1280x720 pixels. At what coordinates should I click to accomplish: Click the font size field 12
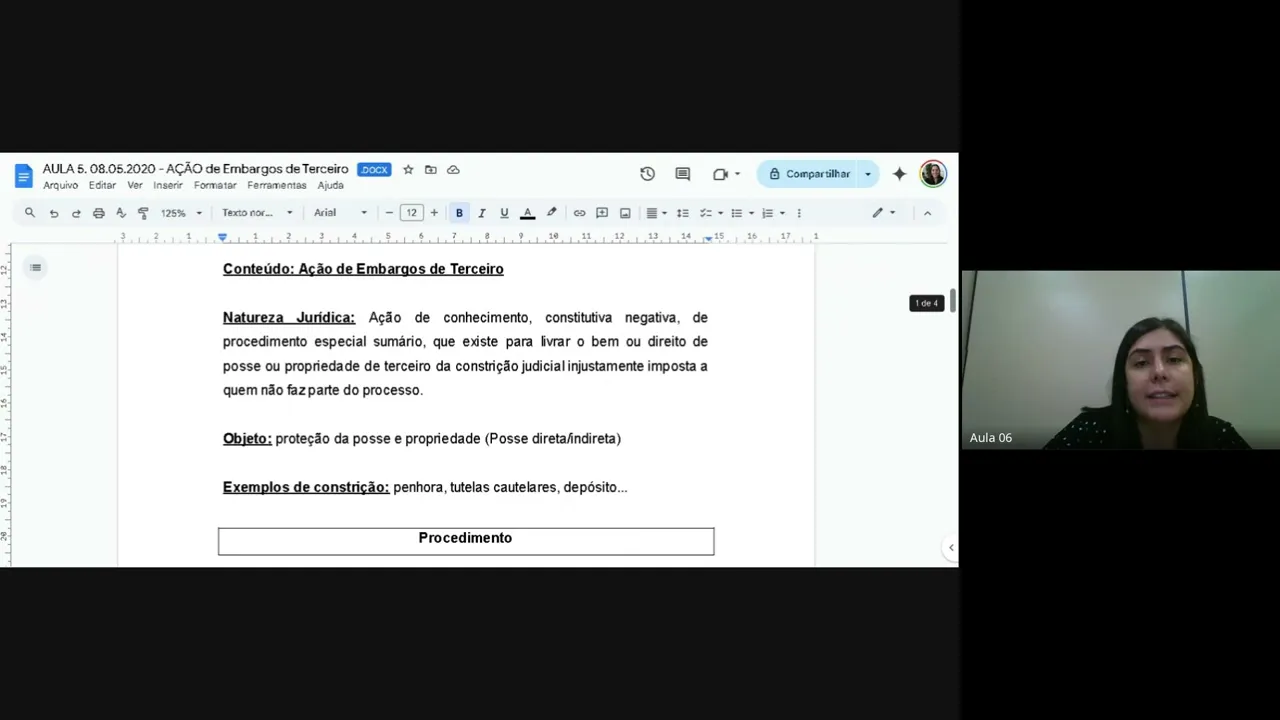coord(411,213)
